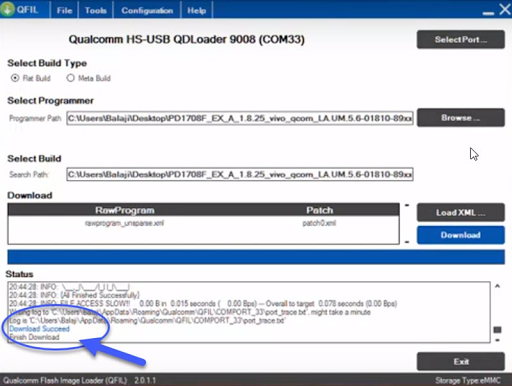The width and height of the screenshot is (512, 386).
Task: Select the Flat Build radio button
Action: coord(15,78)
